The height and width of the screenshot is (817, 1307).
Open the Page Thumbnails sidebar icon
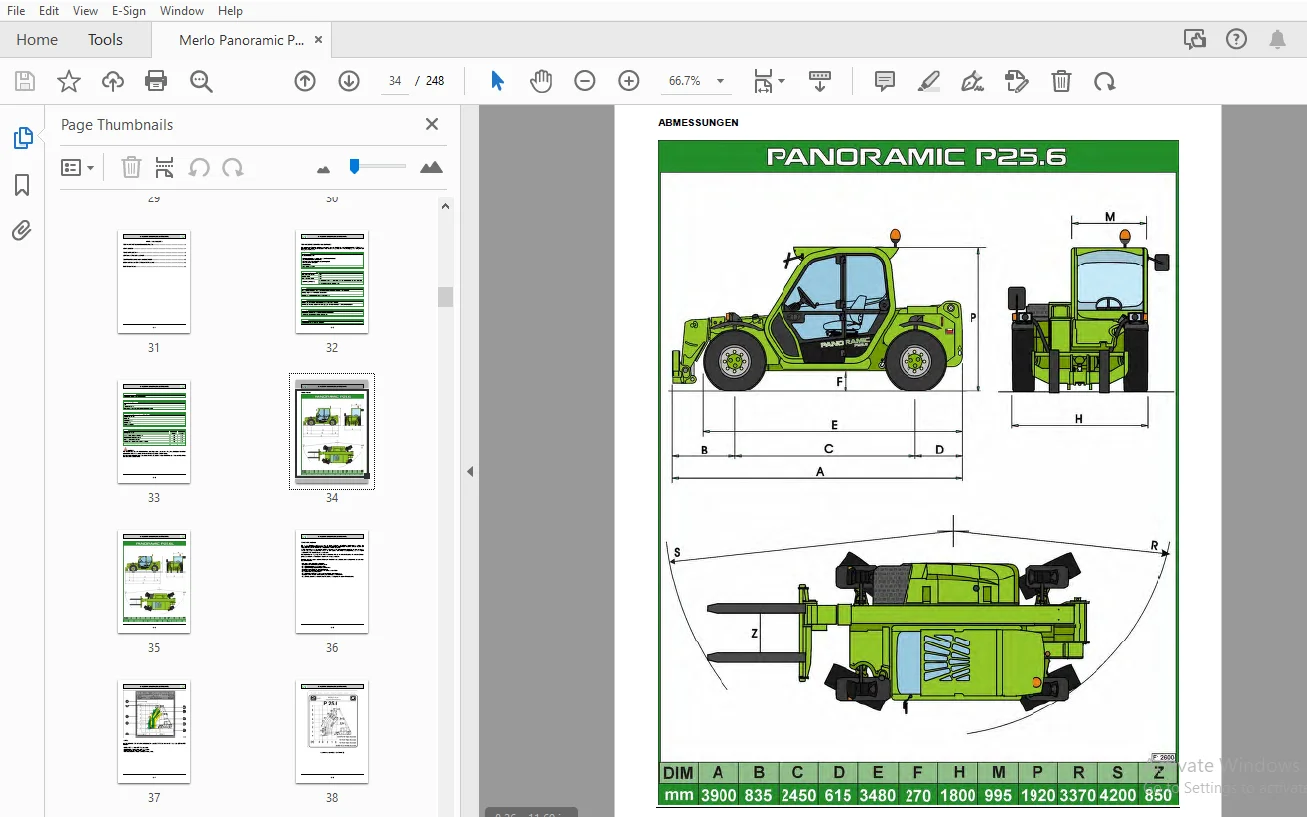pyautogui.click(x=23, y=139)
